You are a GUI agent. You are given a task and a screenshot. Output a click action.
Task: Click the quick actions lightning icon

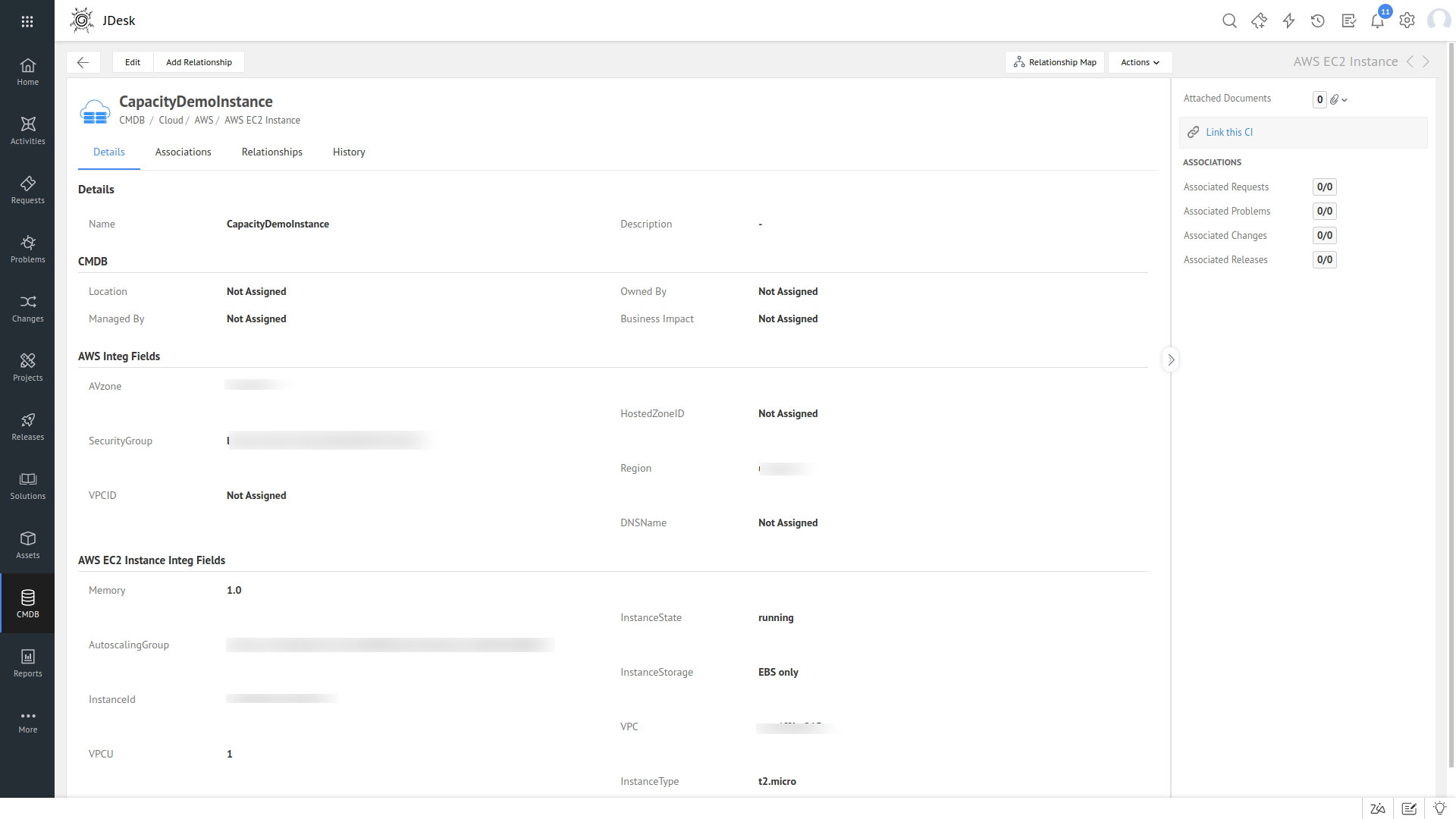1288,21
